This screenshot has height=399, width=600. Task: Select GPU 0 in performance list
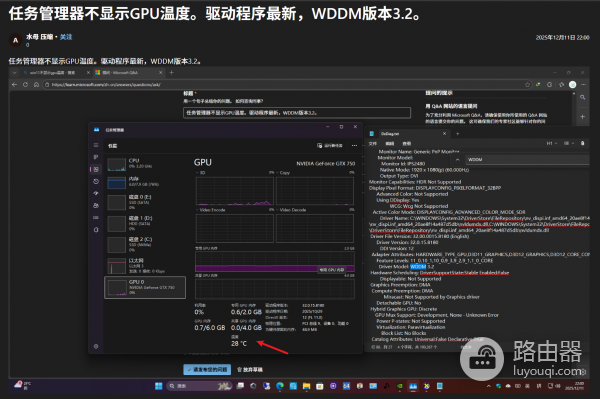[145, 287]
